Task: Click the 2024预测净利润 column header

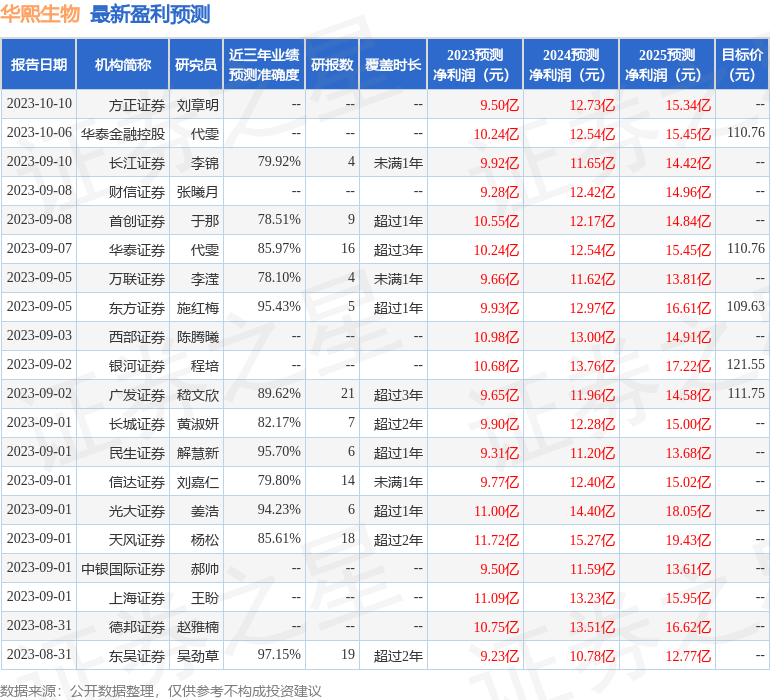Action: point(571,64)
